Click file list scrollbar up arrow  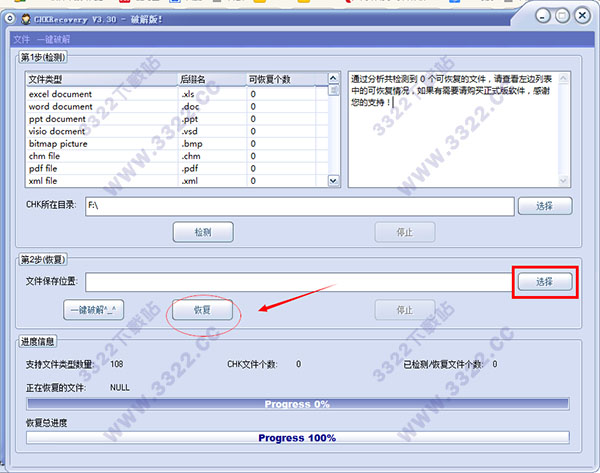click(334, 78)
